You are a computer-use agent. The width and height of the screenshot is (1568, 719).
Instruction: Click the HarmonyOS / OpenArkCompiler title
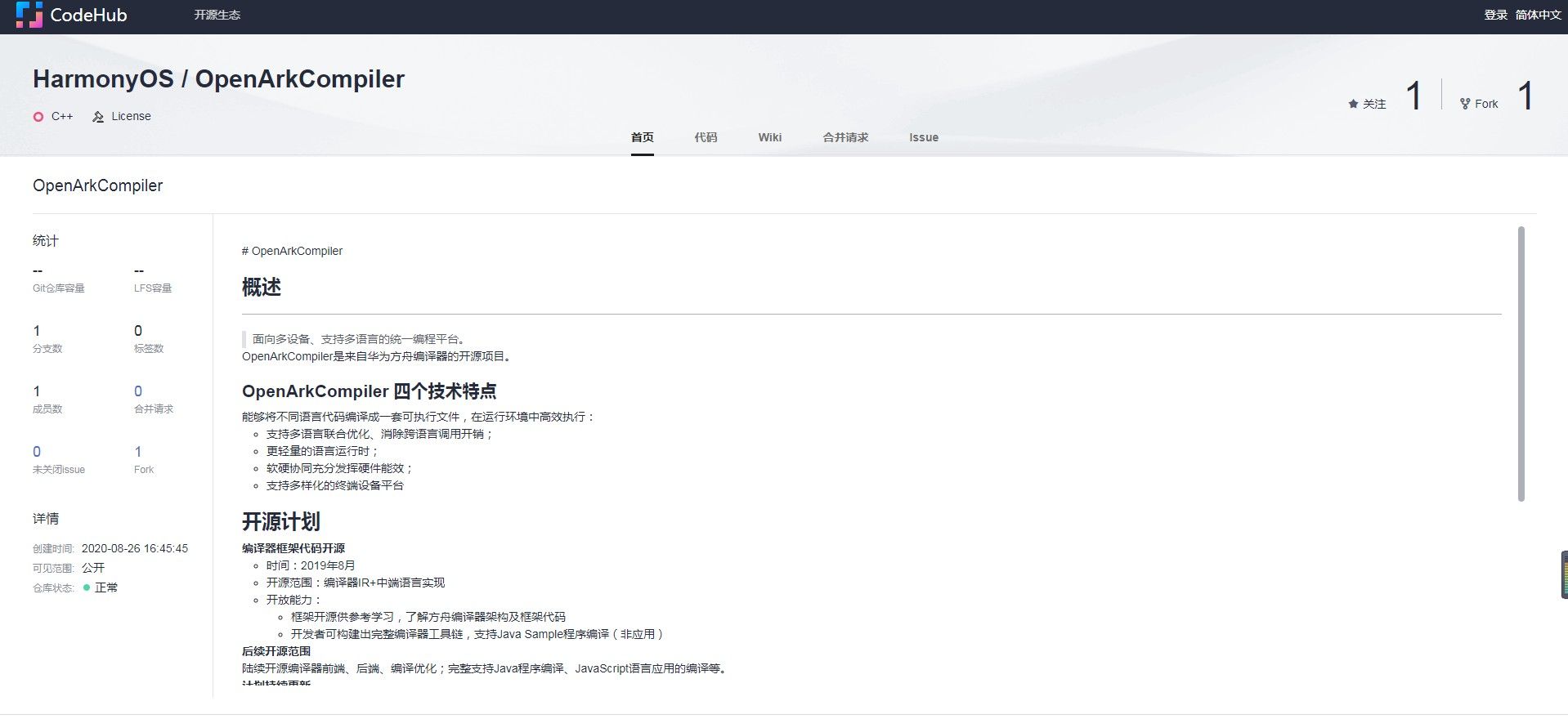point(218,79)
